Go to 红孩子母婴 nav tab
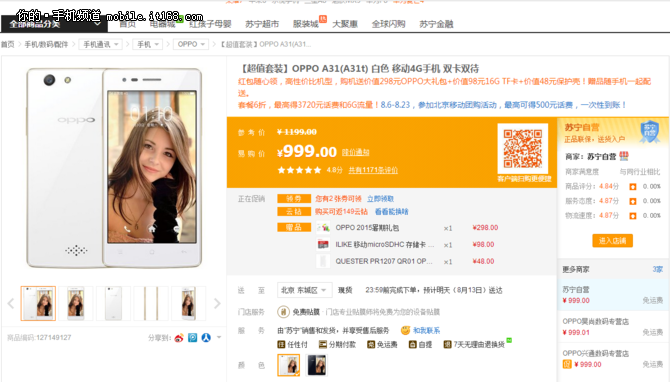The image size is (670, 382). [210, 24]
